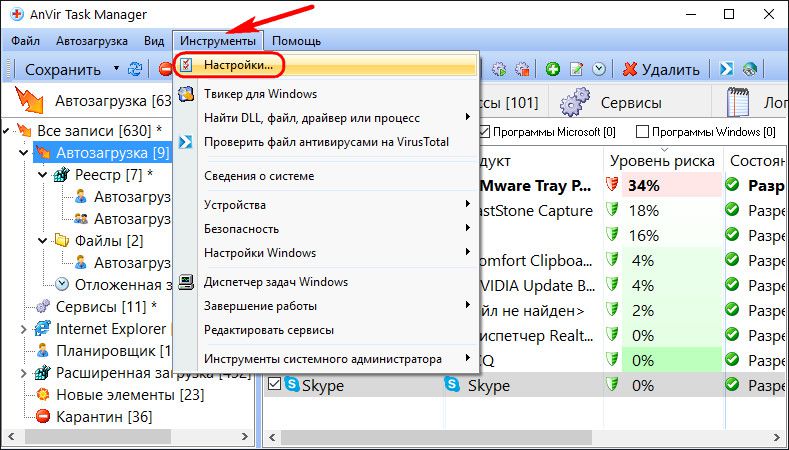Click the Диспетчер задач Windows icon
The height and width of the screenshot is (450, 789).
(x=185, y=282)
